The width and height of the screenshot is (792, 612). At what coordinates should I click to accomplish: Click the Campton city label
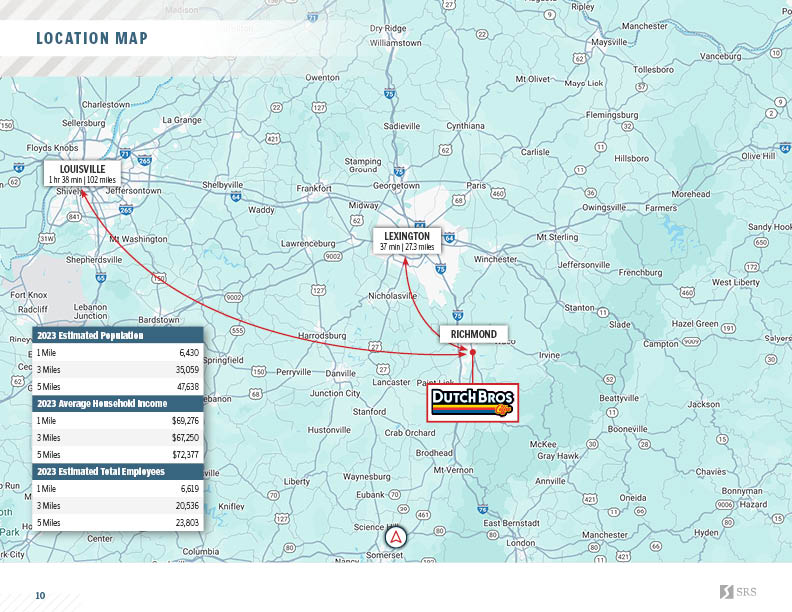(x=661, y=344)
